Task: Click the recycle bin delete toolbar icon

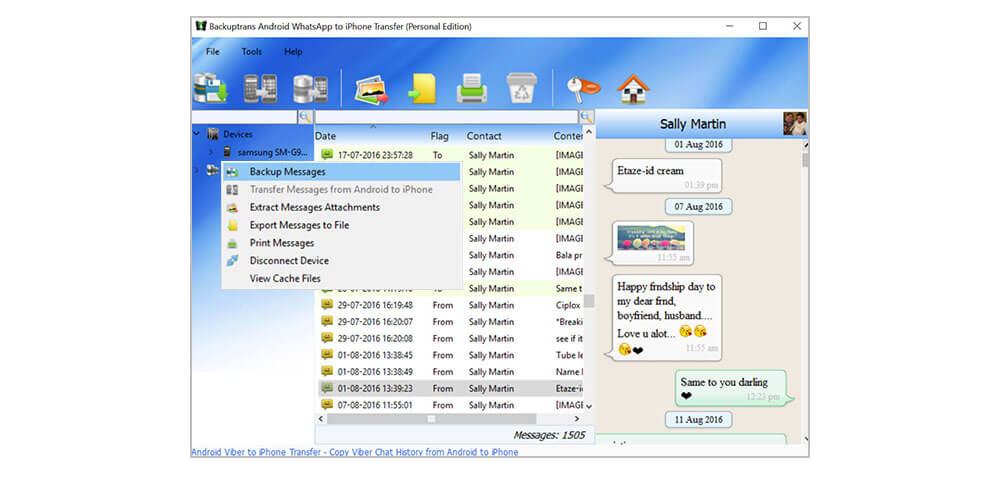Action: 522,89
